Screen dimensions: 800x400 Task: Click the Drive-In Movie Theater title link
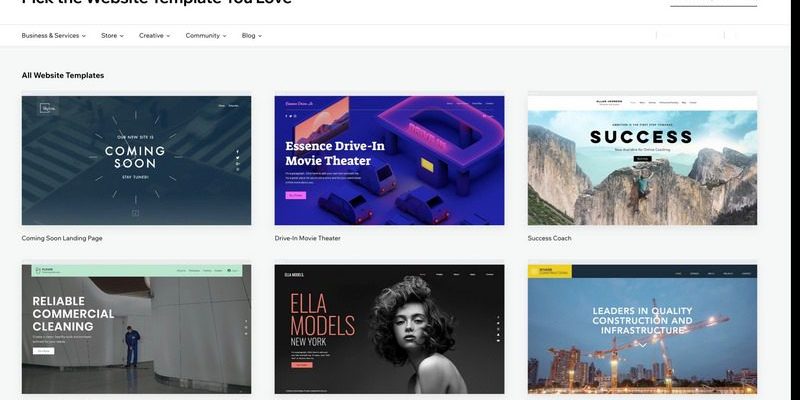coord(307,238)
